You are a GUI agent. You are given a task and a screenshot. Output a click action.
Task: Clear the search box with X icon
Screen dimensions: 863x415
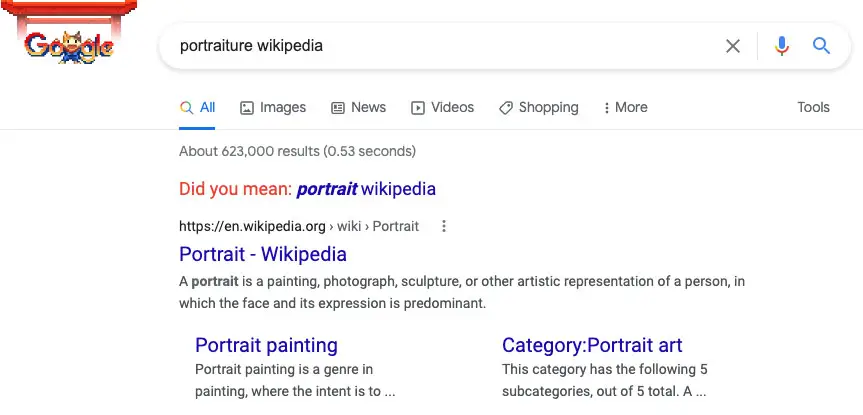click(733, 46)
